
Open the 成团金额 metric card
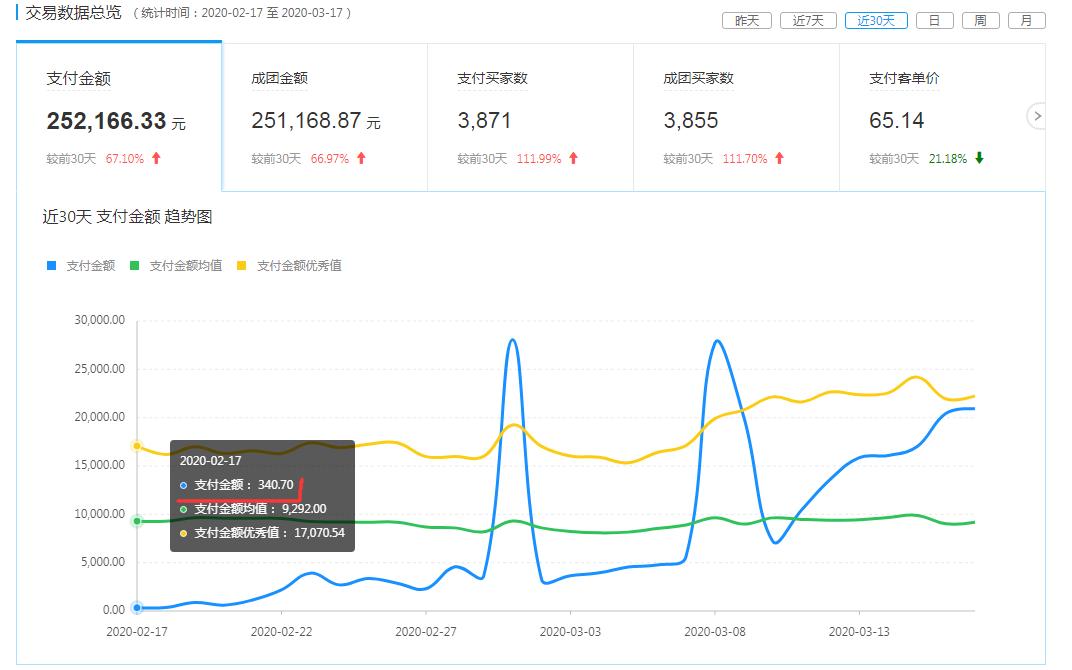click(x=324, y=117)
